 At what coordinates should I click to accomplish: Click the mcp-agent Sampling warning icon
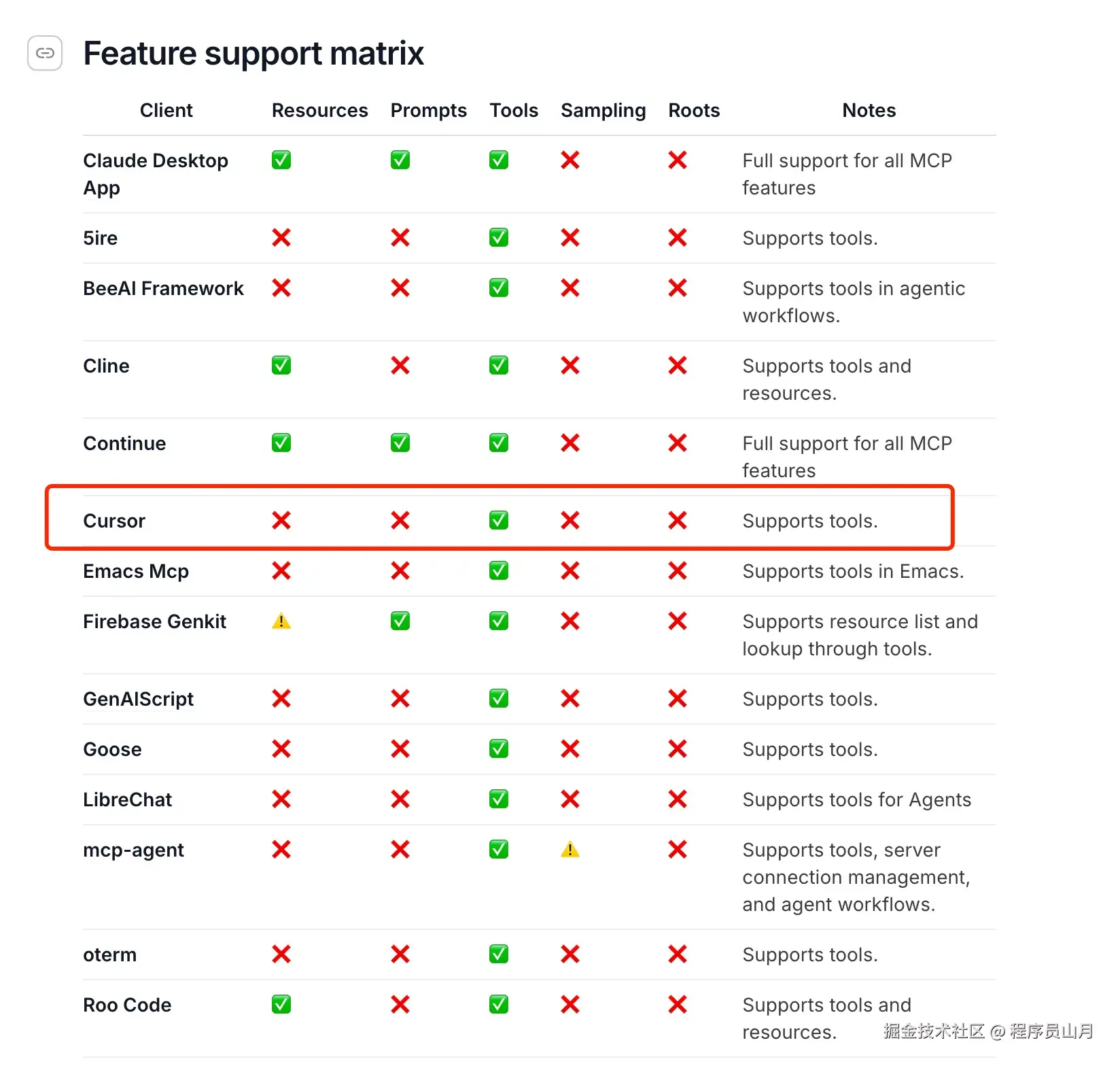point(570,850)
